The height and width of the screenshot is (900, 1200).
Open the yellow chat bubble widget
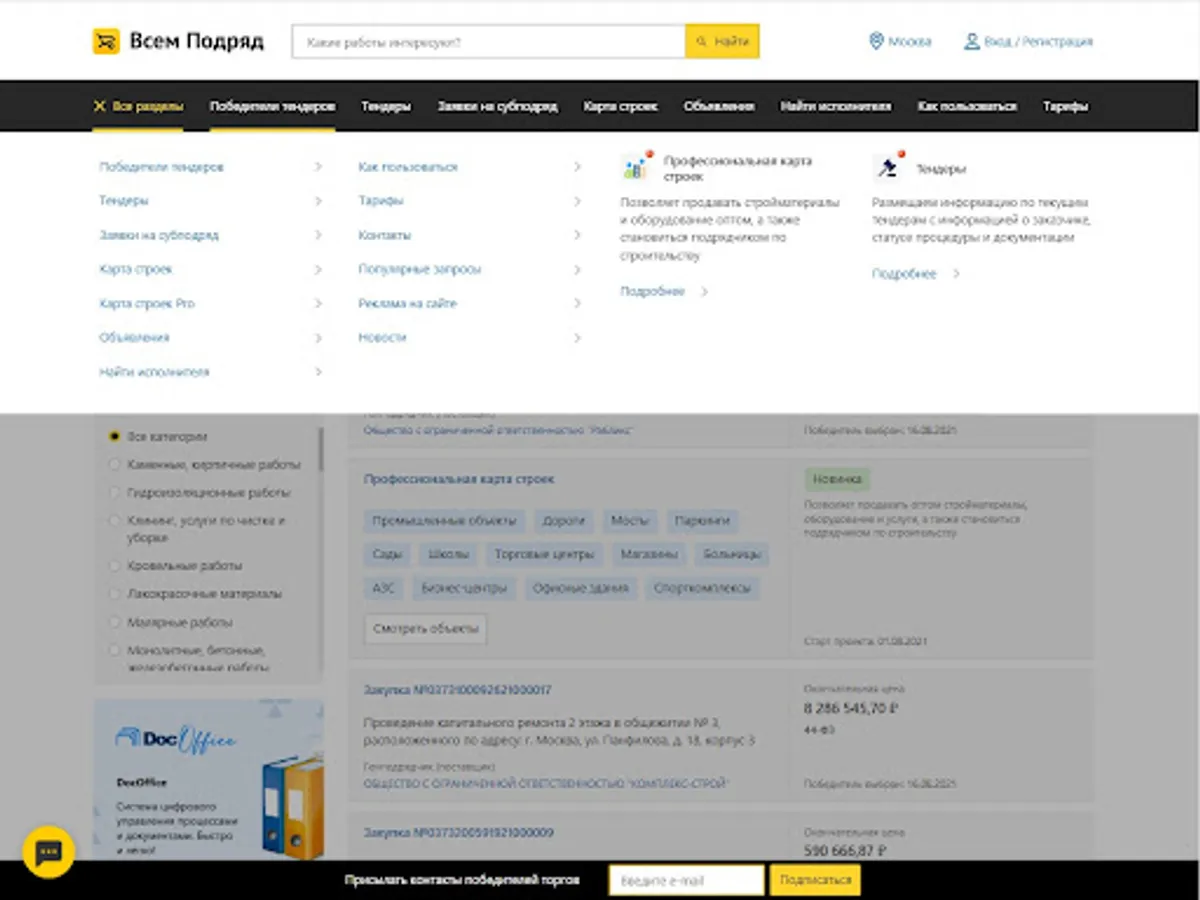(49, 852)
